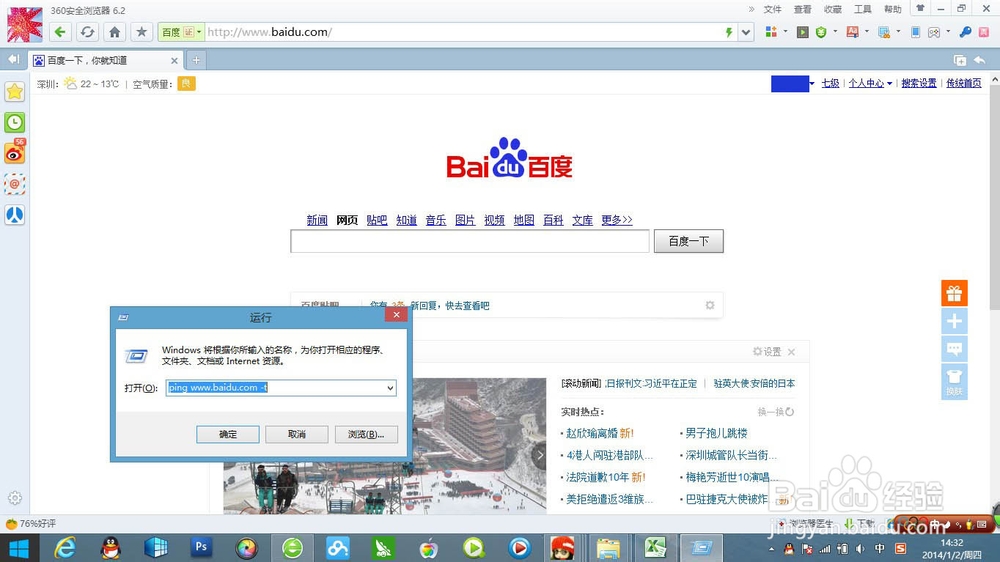Screen dimensions: 1000x562
Task: Expand the extensions grid dropdown arrow
Action: (785, 31)
